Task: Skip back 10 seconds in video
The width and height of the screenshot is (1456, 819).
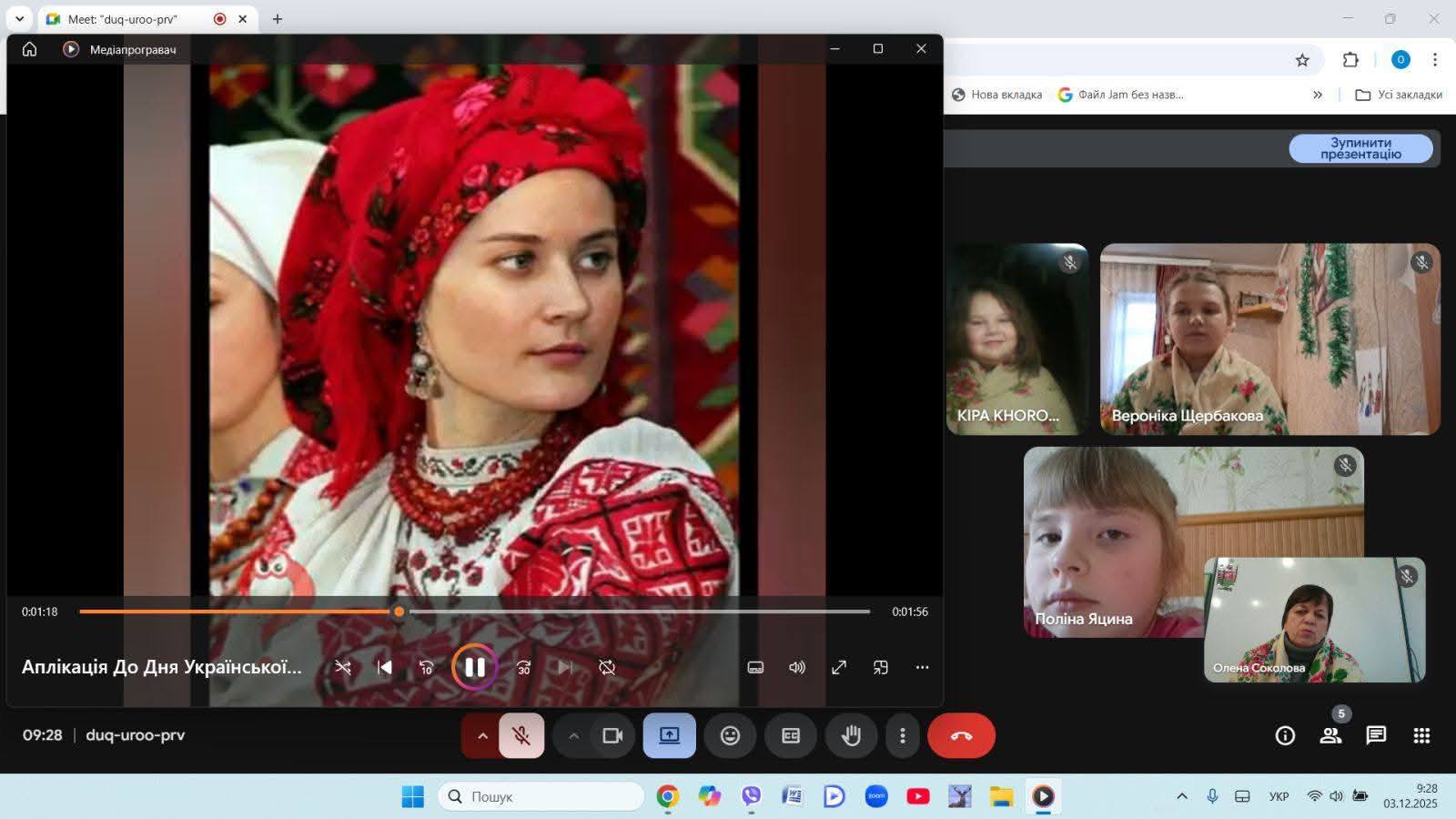Action: (x=426, y=667)
